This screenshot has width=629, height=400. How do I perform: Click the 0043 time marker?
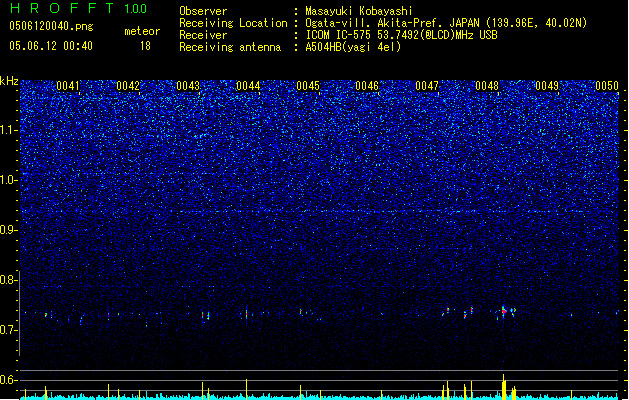point(188,86)
